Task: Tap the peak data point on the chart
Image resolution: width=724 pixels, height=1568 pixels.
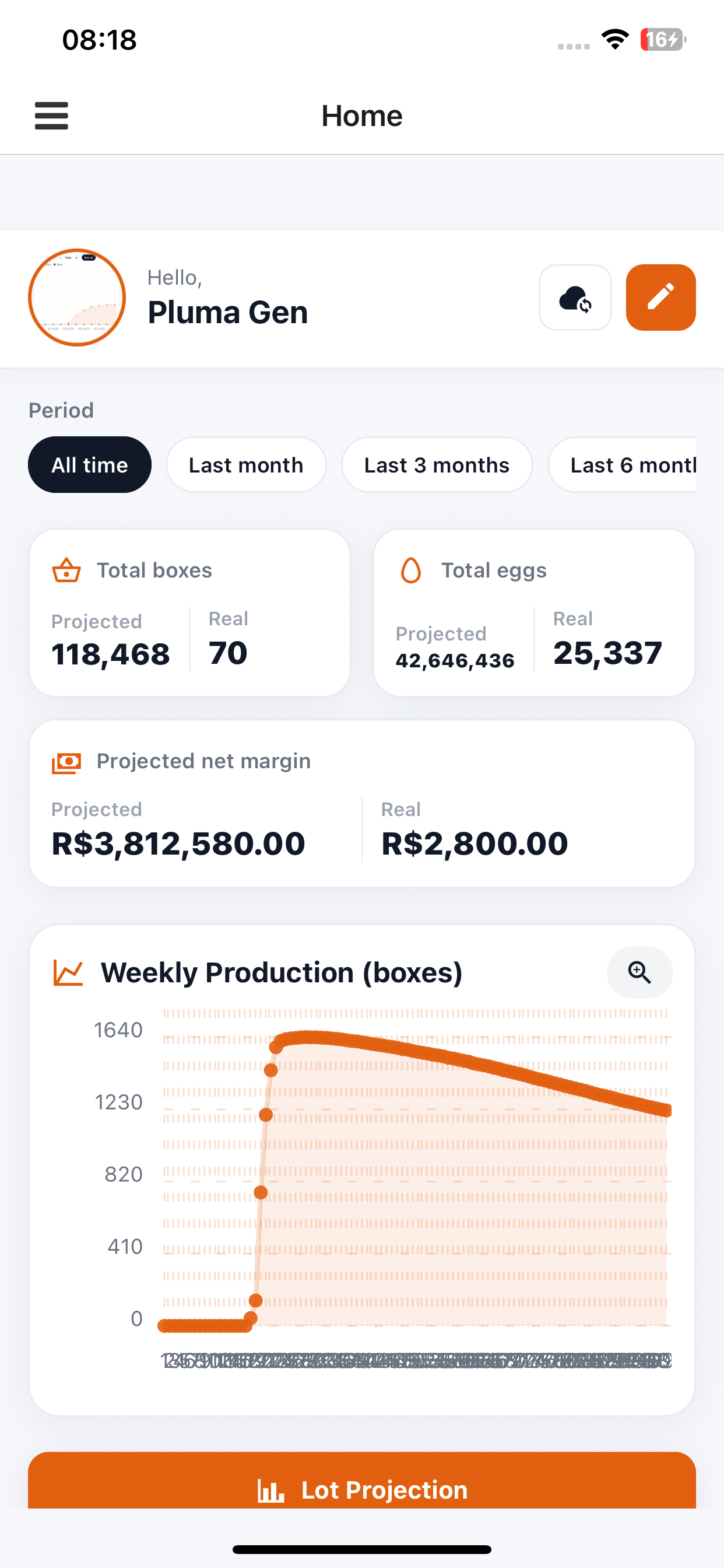Action: pyautogui.click(x=308, y=1037)
